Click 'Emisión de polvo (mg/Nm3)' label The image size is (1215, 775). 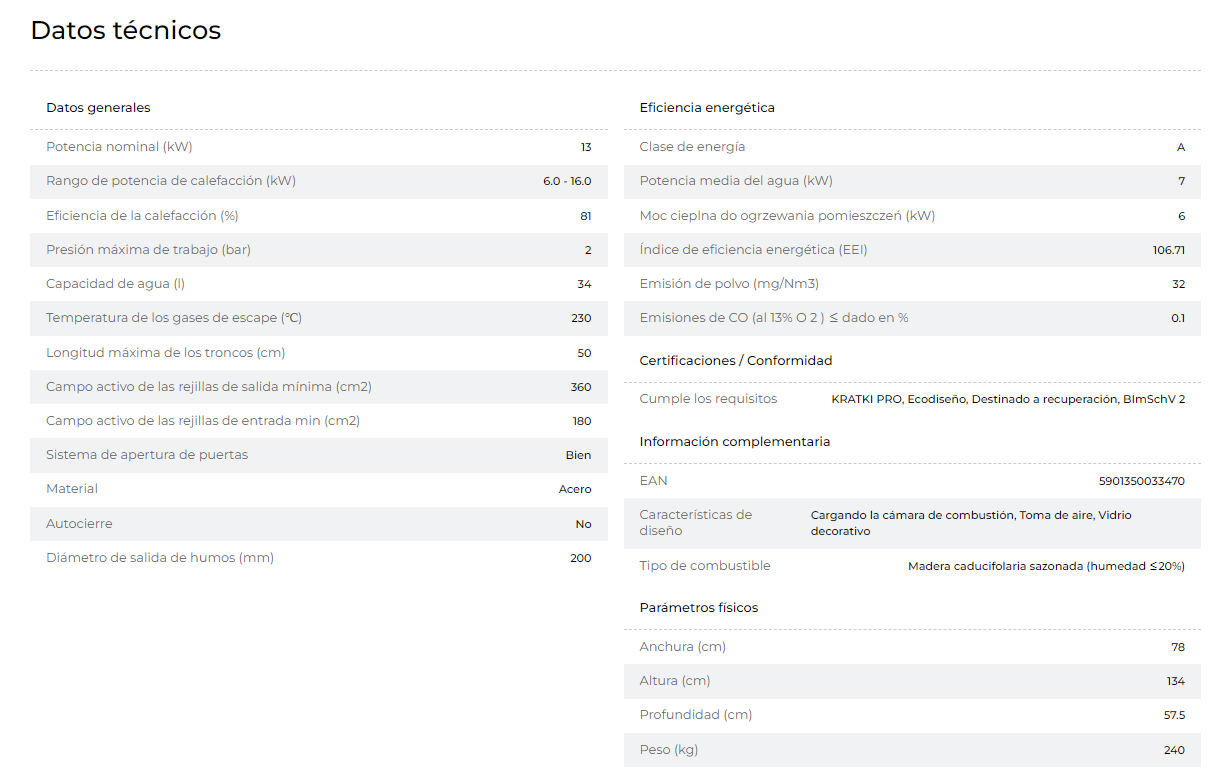(x=729, y=284)
